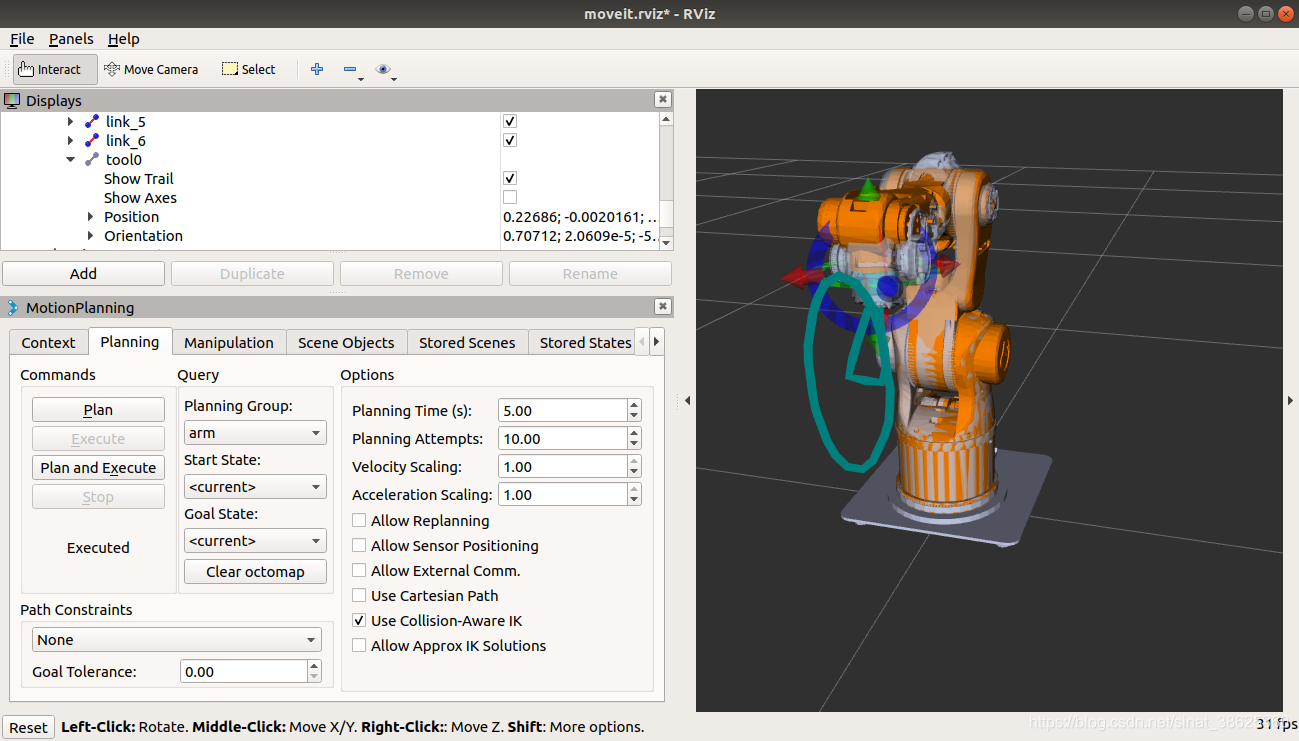Viewport: 1299px width, 741px height.
Task: Open the eye views dropdown icon
Action: (383, 69)
